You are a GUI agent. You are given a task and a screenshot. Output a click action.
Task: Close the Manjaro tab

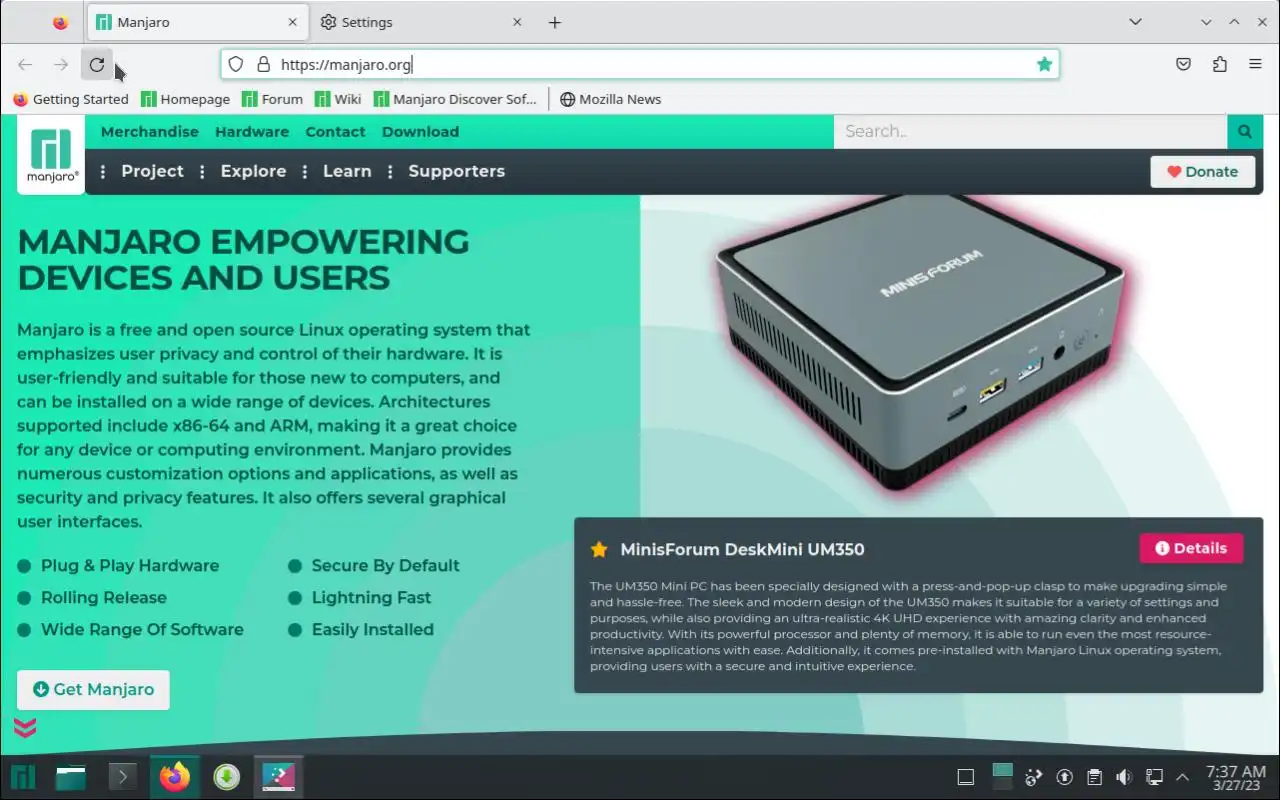click(293, 22)
